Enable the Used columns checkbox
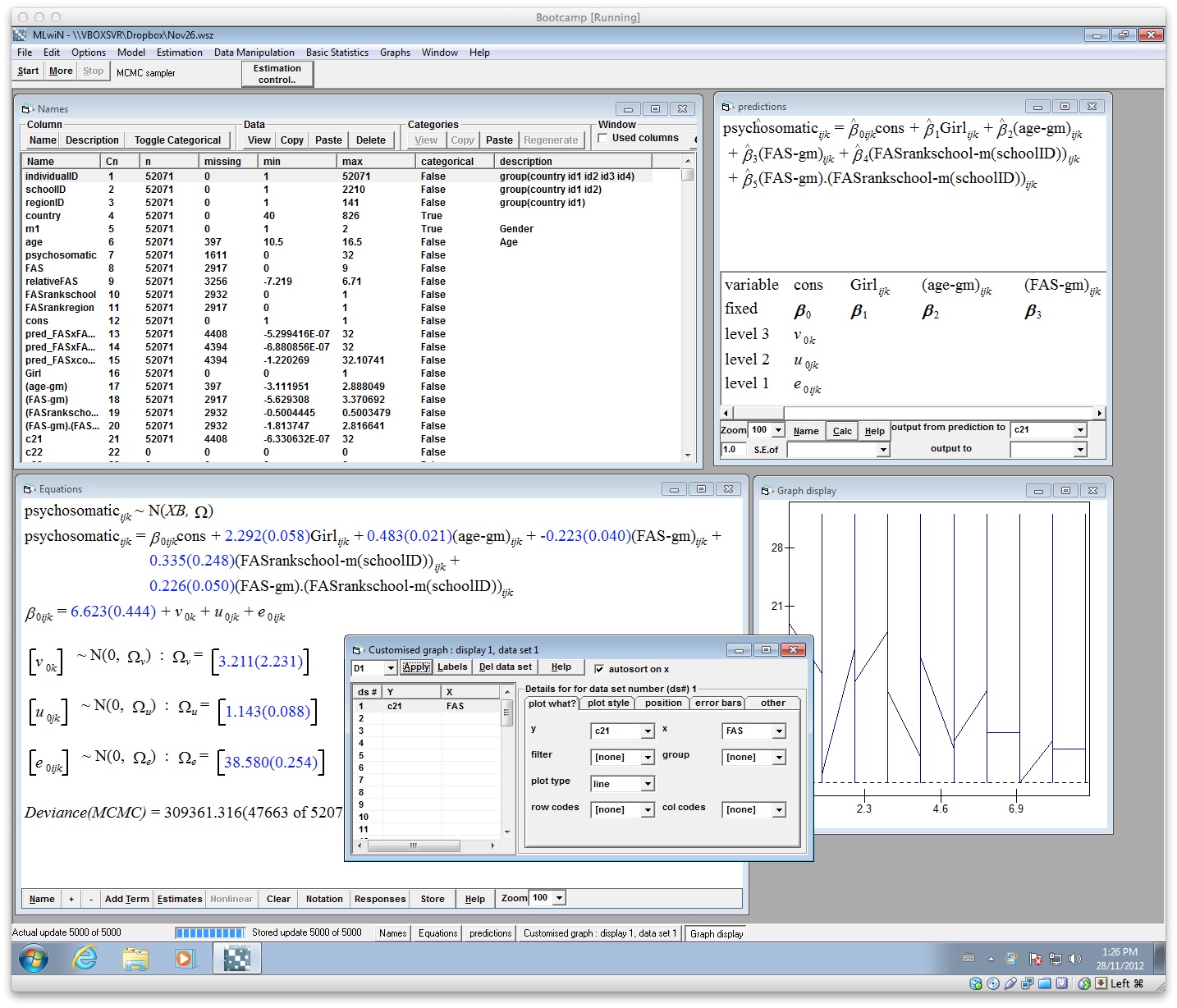Screen dimensions: 1177x1008 point(603,138)
